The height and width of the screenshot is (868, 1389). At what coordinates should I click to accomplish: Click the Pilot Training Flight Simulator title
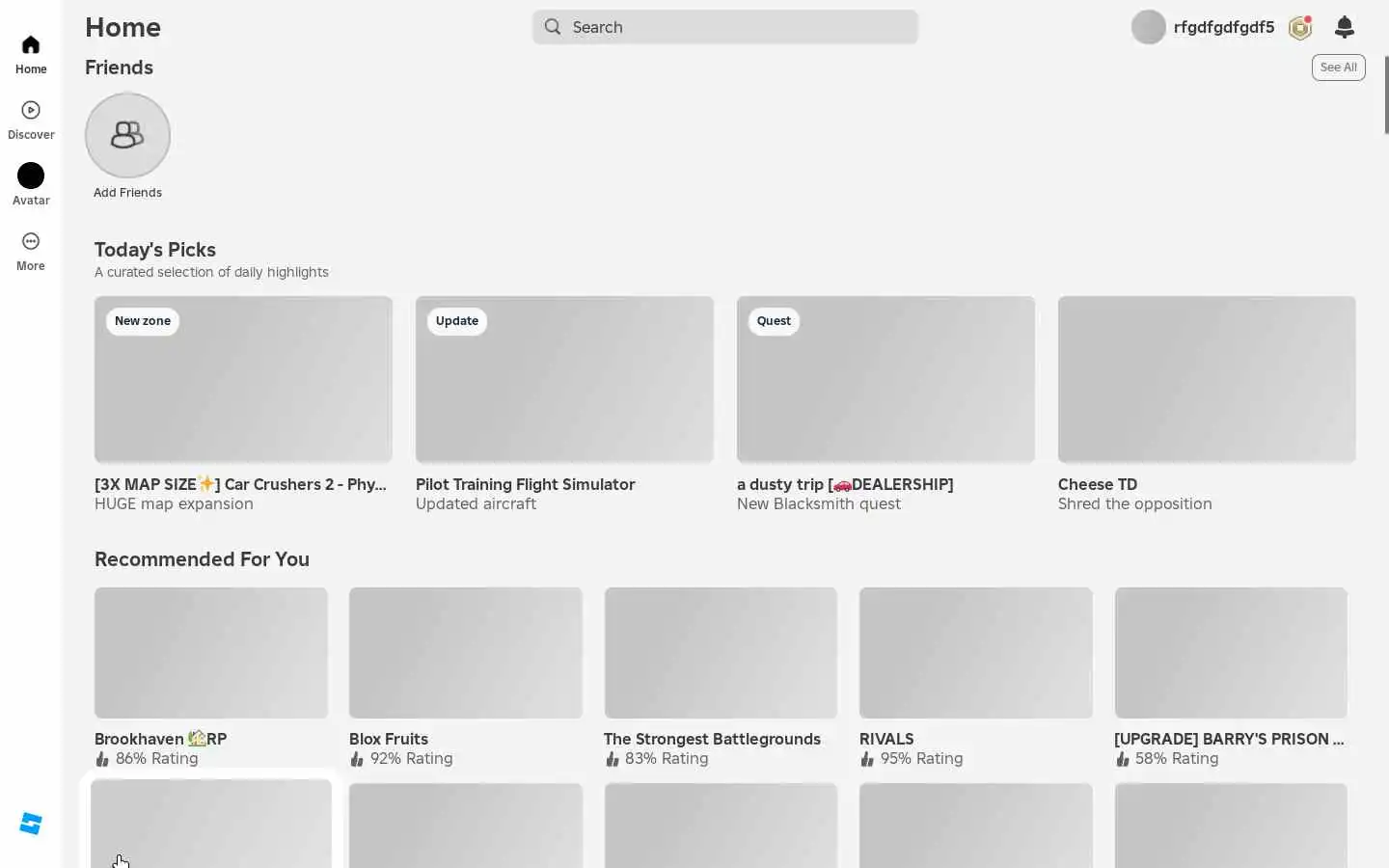pos(526,484)
